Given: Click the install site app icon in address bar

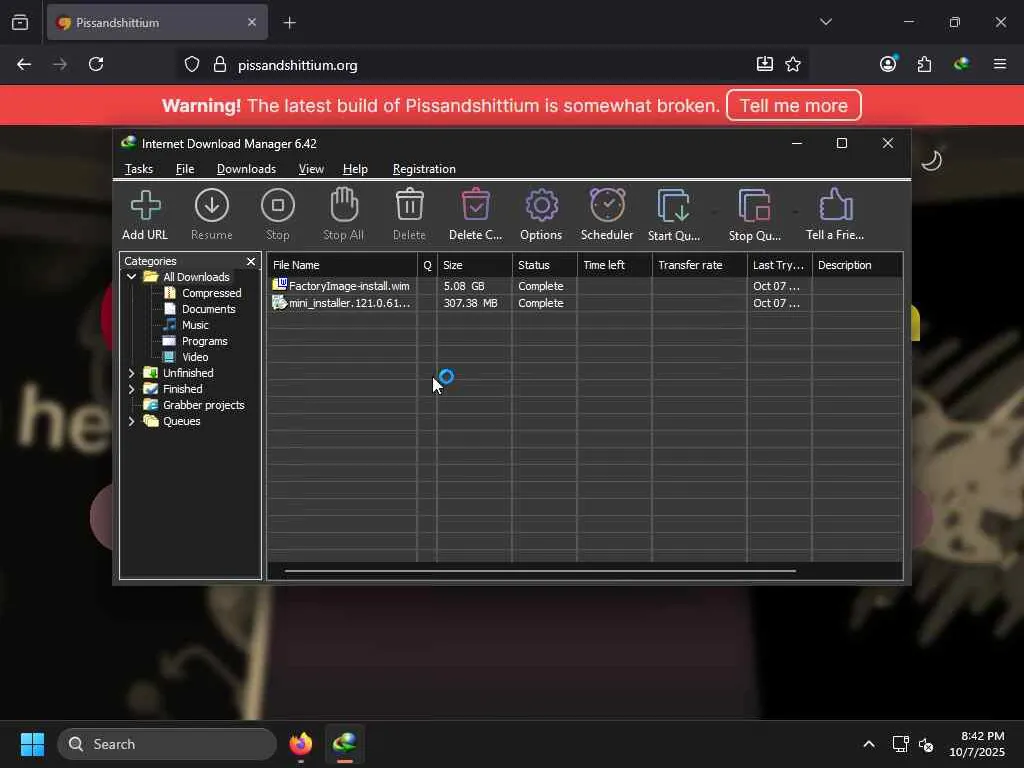Looking at the screenshot, I should [x=765, y=64].
